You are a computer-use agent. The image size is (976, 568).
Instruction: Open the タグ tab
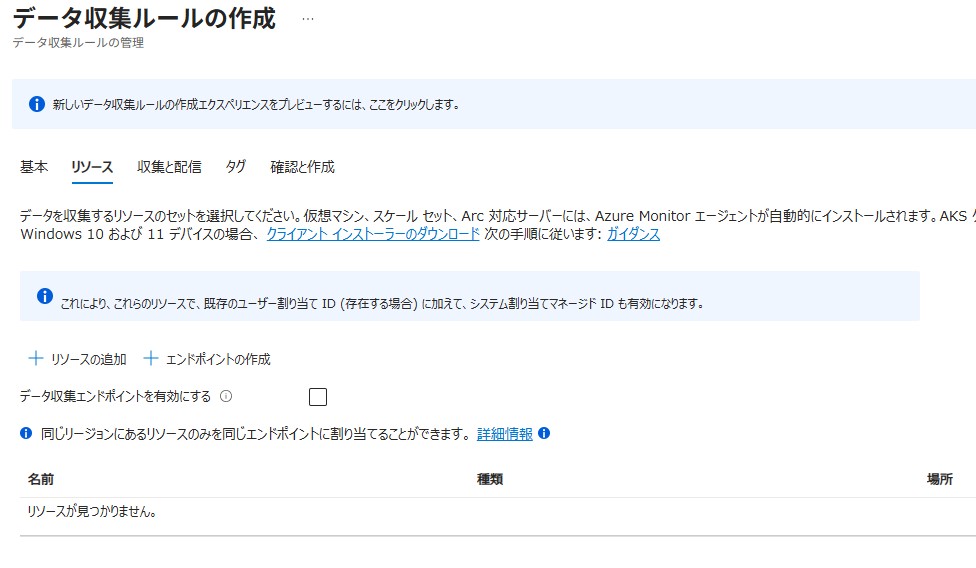[x=235, y=167]
